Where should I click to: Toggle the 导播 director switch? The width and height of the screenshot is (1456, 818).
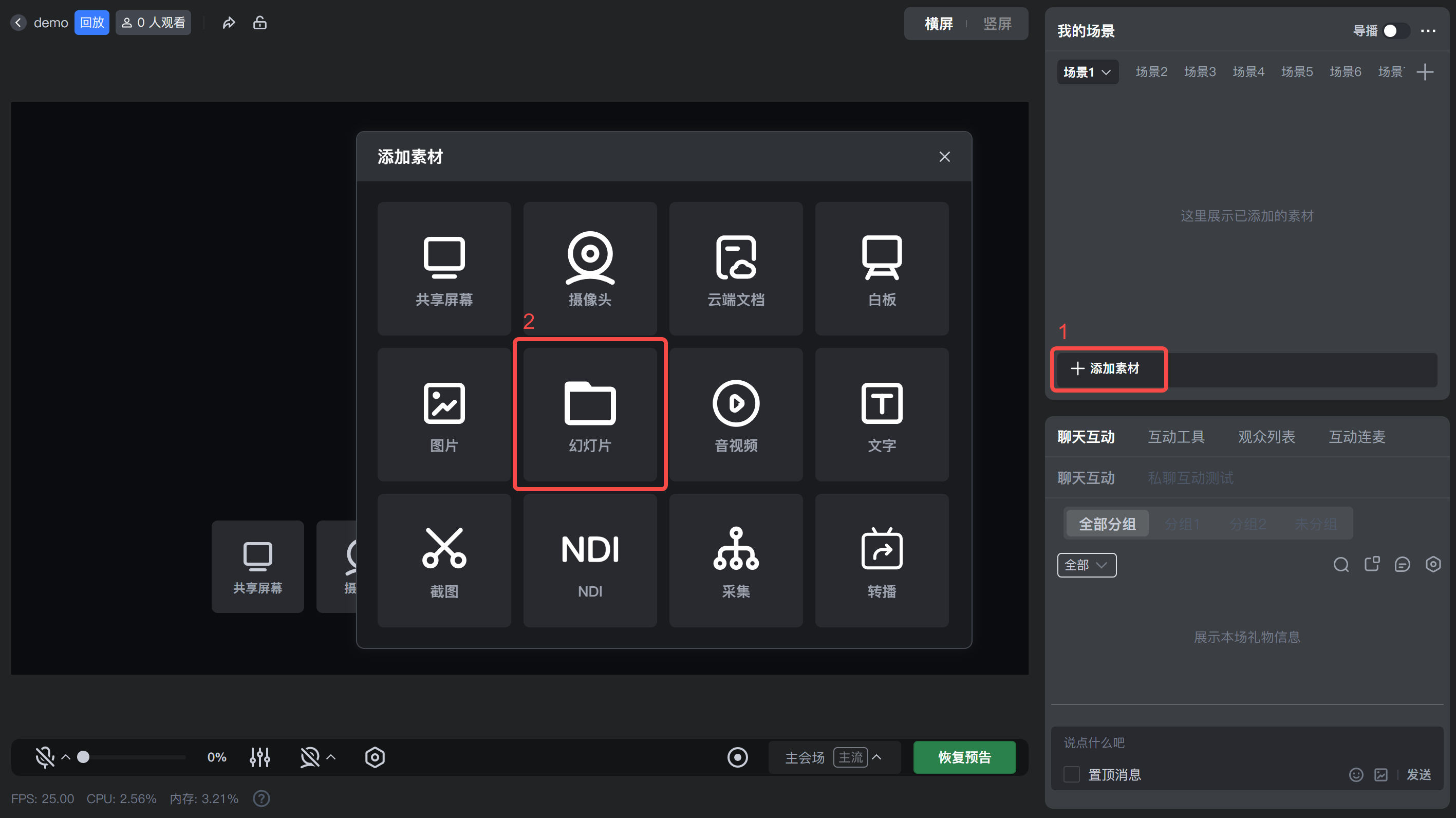[1395, 30]
